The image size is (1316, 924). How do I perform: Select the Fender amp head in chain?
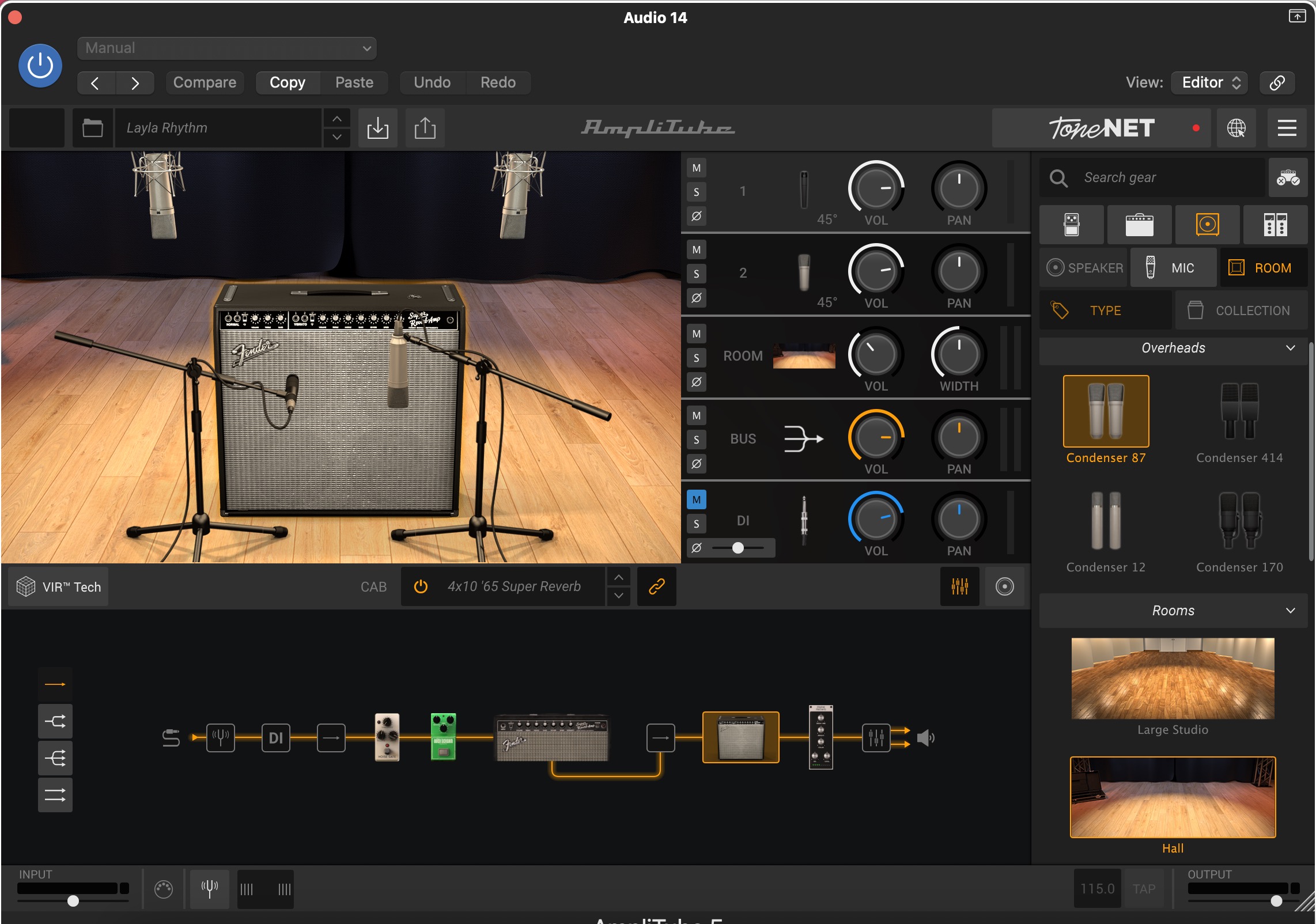(552, 739)
